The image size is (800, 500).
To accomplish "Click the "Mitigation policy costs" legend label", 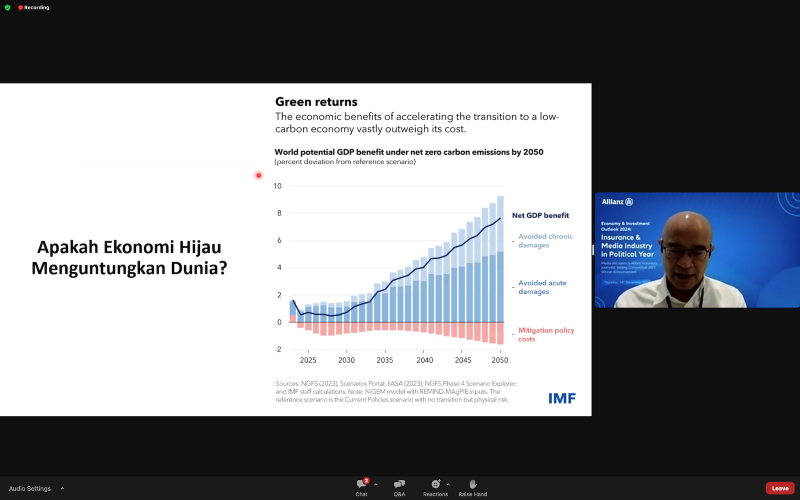I will point(546,335).
